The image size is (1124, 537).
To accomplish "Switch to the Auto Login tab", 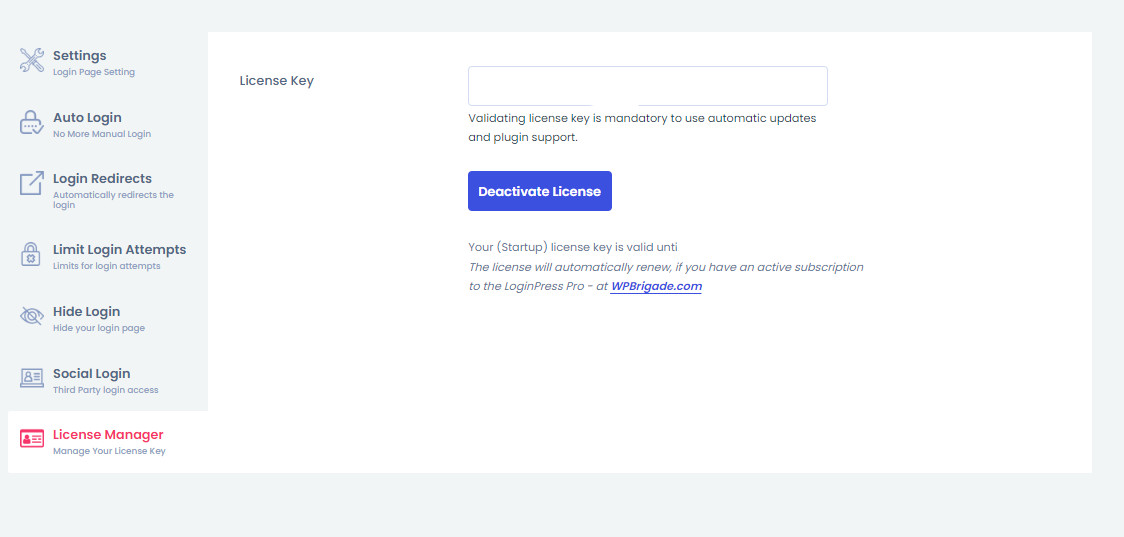I will 87,118.
